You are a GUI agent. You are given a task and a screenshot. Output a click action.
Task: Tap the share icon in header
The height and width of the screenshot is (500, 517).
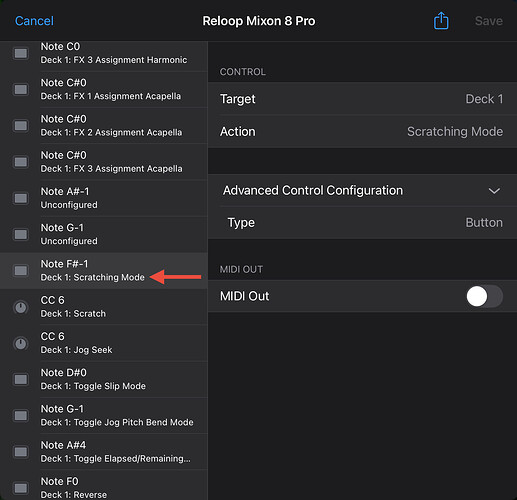click(x=441, y=21)
